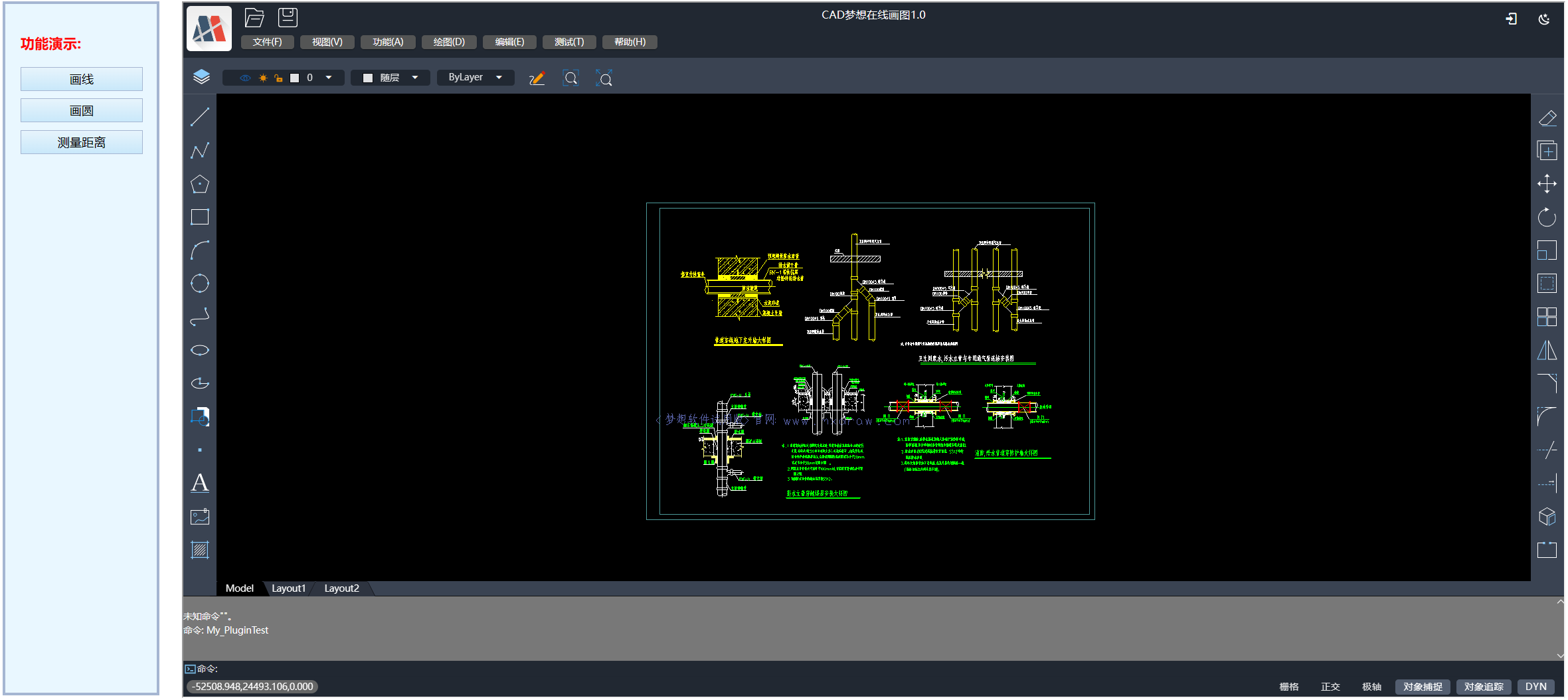Toggle 对象捕捉 object snap
This screenshot has height=700, width=1568.
click(x=1422, y=687)
